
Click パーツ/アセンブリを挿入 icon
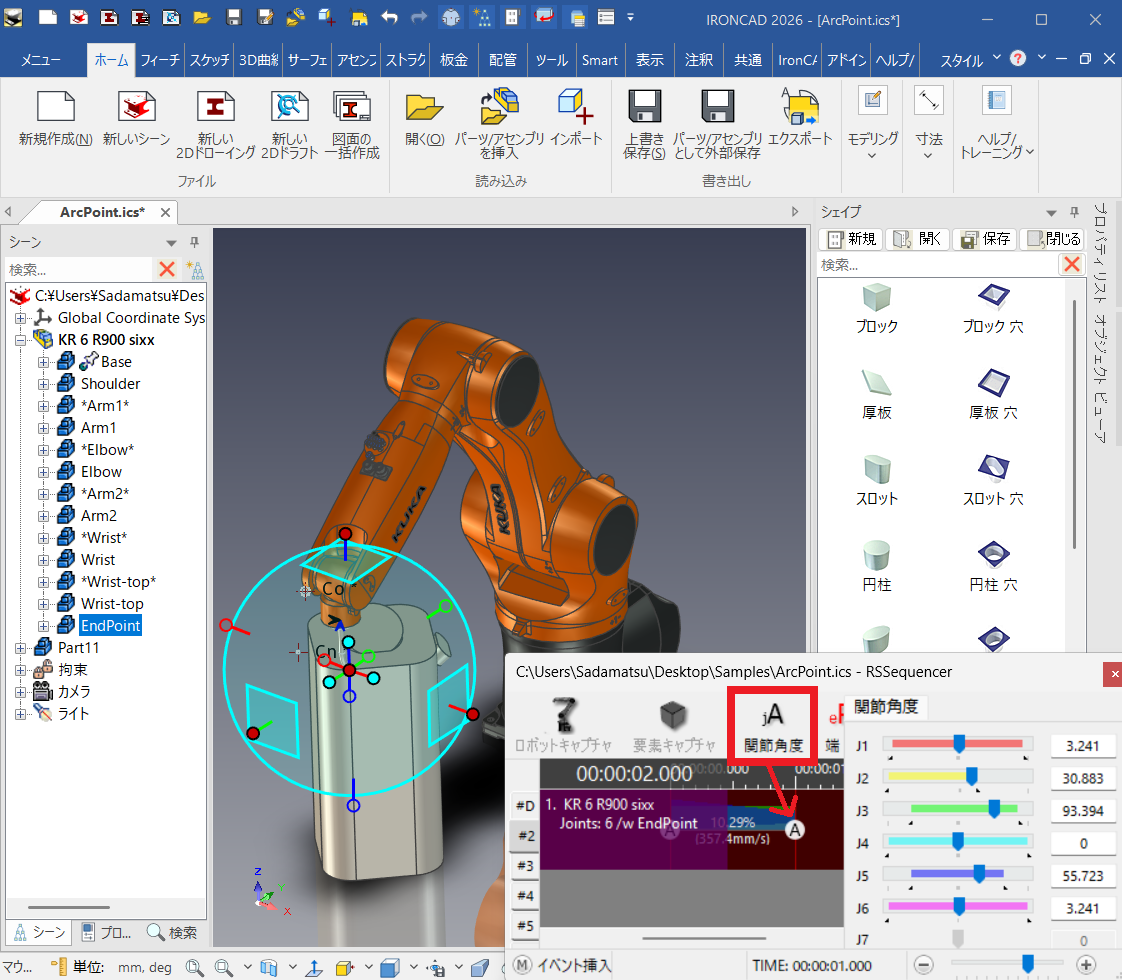click(x=499, y=106)
